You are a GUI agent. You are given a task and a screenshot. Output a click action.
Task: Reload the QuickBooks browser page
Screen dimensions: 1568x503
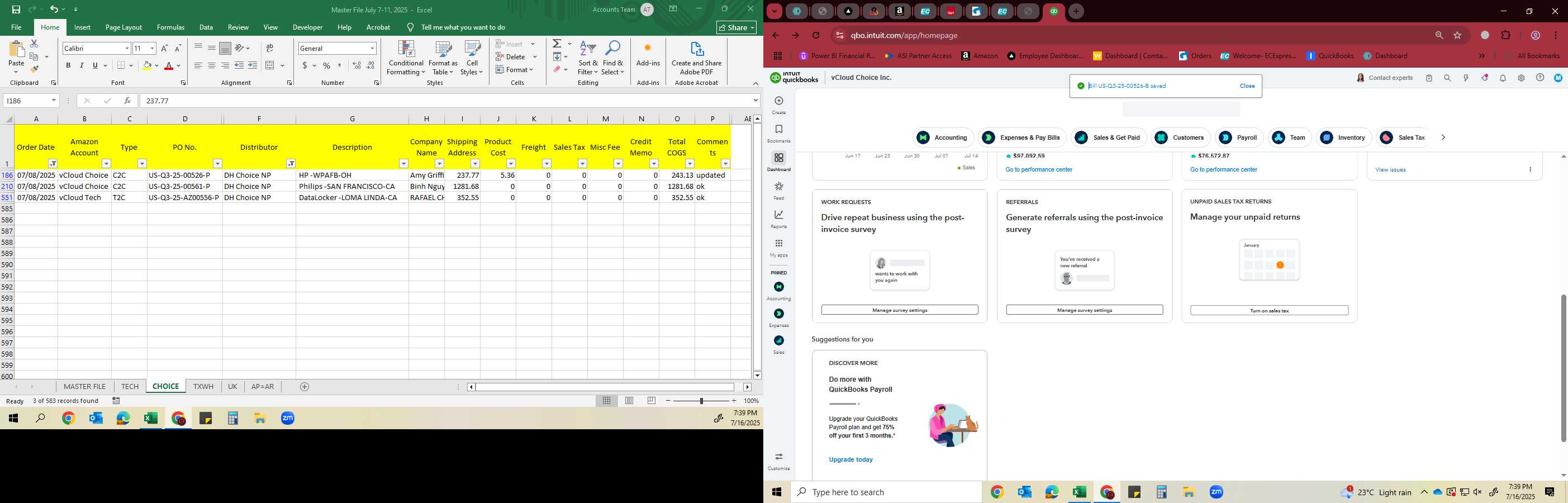click(816, 35)
